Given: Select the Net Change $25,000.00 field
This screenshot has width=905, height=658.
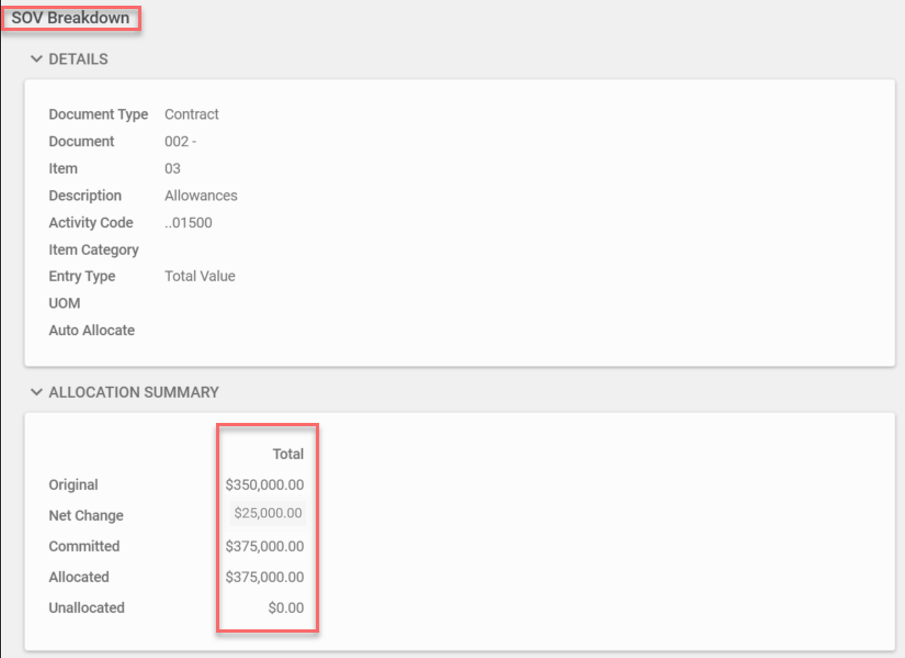Looking at the screenshot, I should (267, 514).
